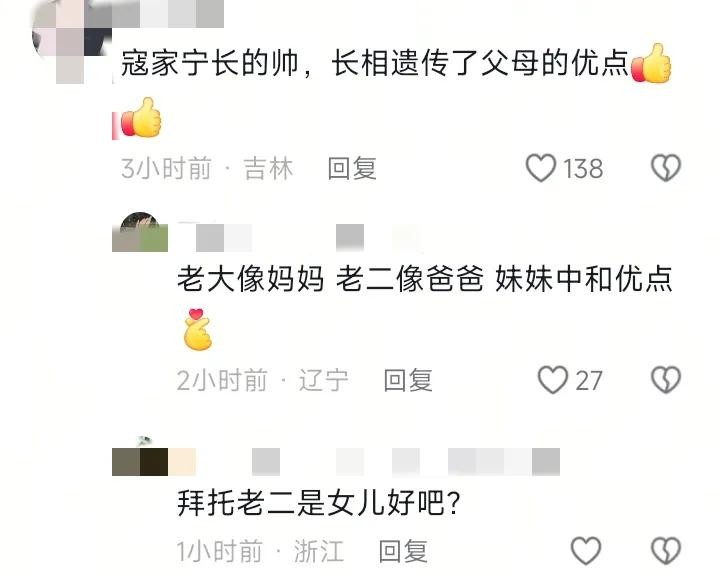
Task: Like the reply from 浙江
Action: 585,551
